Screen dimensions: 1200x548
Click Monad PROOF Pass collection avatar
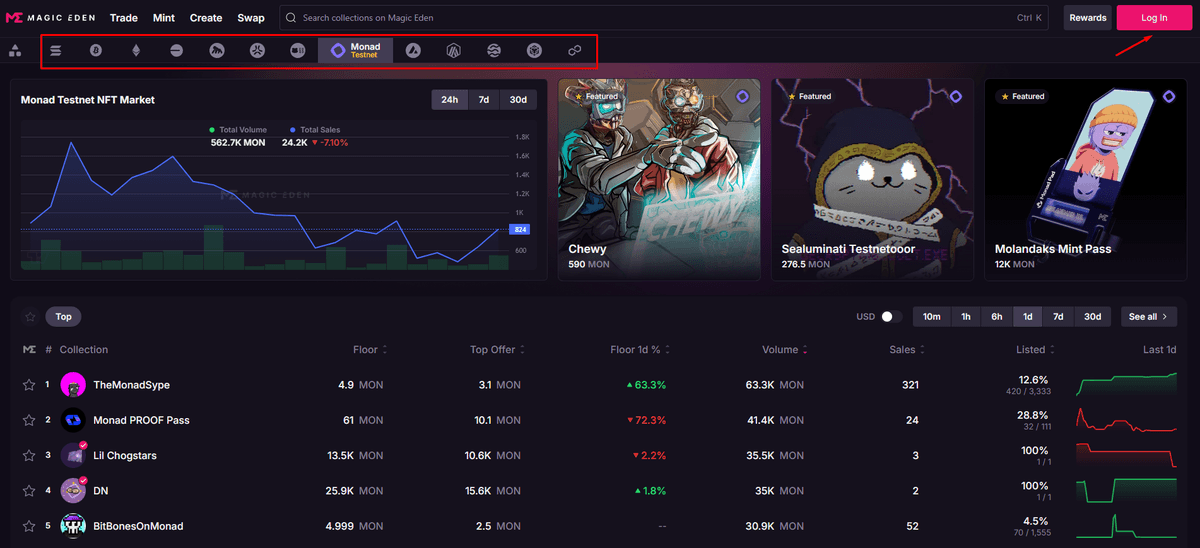click(x=73, y=420)
